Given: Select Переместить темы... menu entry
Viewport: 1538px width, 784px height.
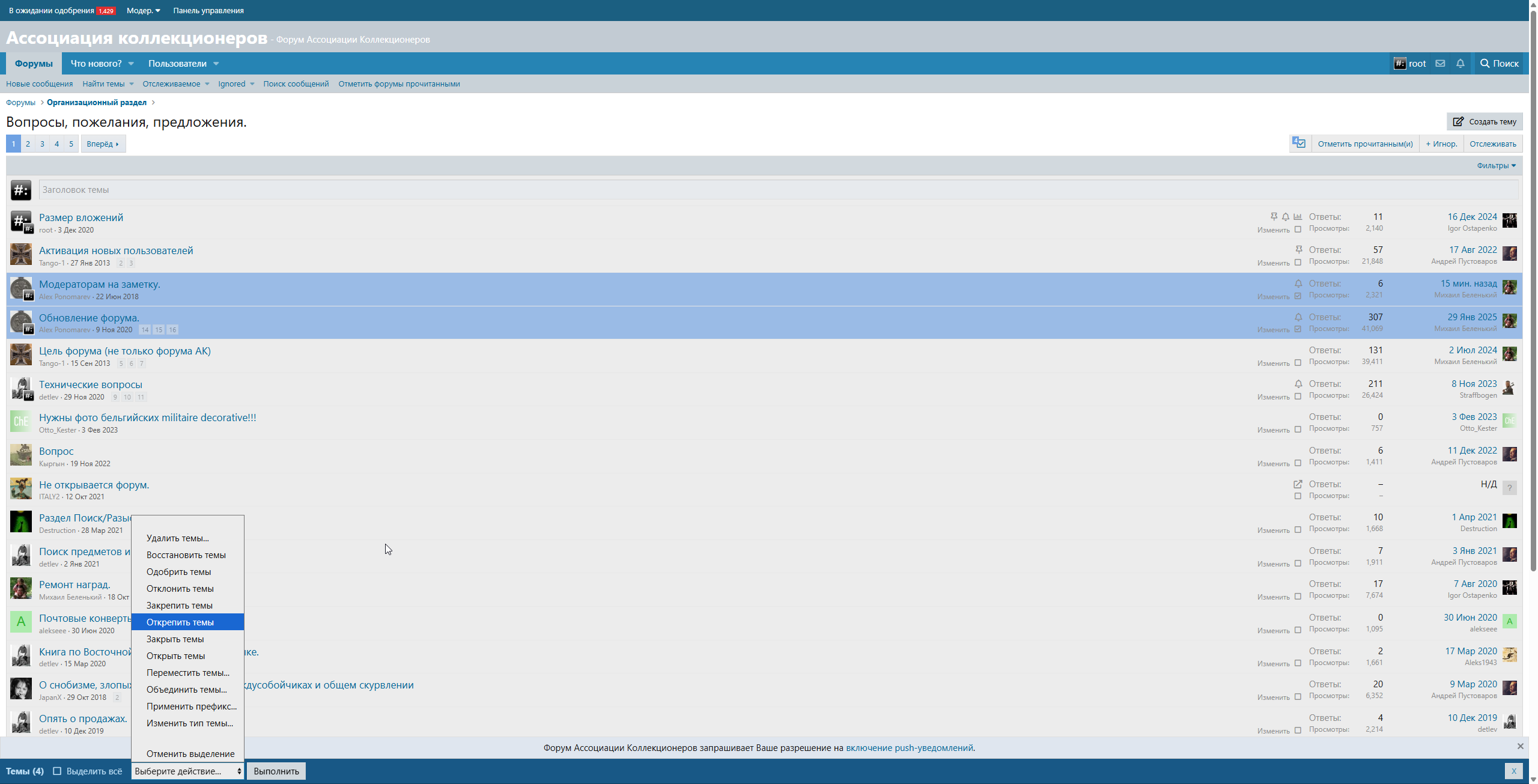Looking at the screenshot, I should pos(187,673).
